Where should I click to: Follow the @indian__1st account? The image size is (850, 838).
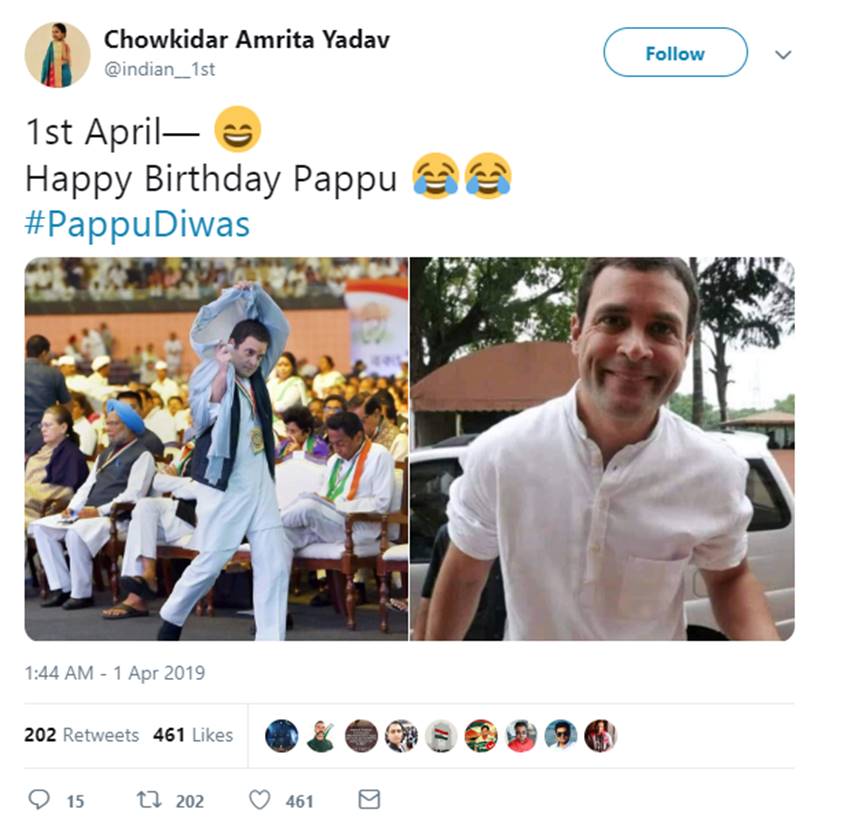675,53
